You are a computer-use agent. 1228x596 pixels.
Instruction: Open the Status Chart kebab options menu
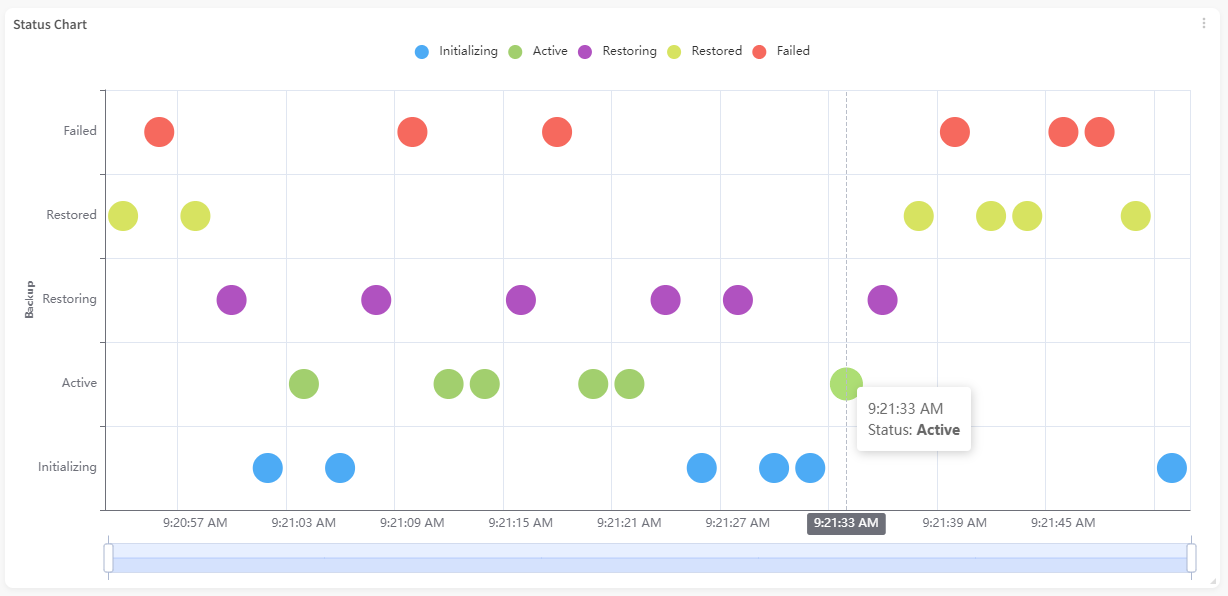1204,24
